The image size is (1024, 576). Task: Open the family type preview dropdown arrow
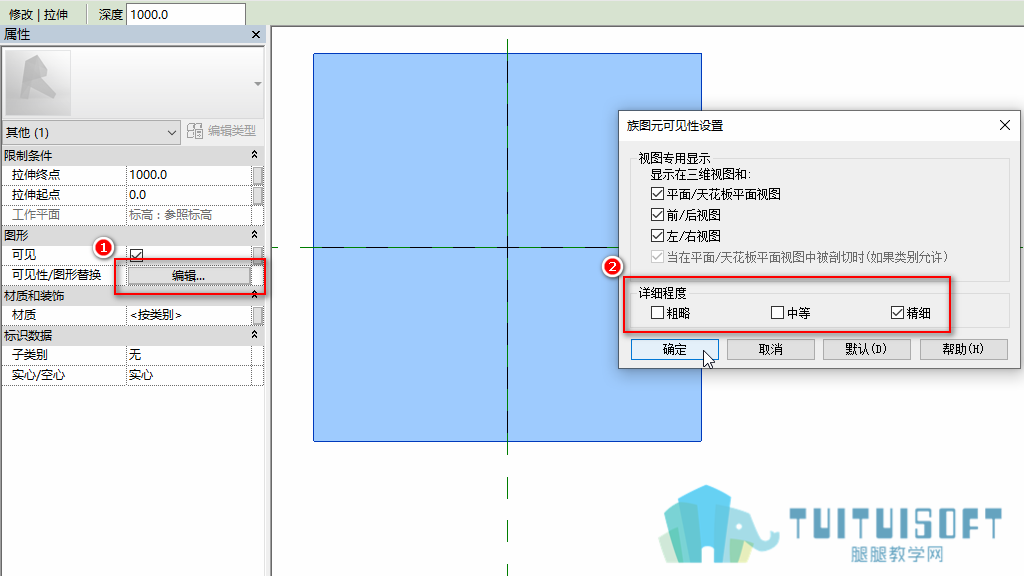(x=258, y=84)
